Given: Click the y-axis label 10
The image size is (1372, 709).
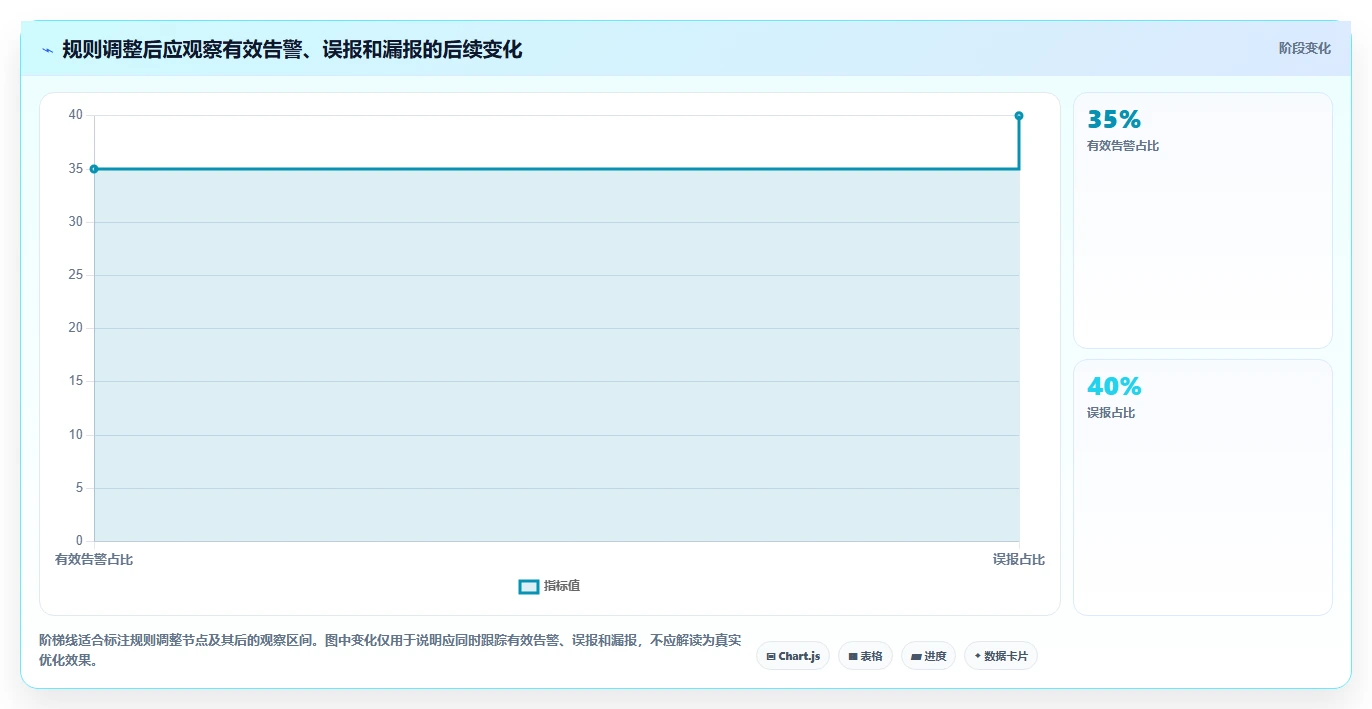Looking at the screenshot, I should [x=76, y=435].
